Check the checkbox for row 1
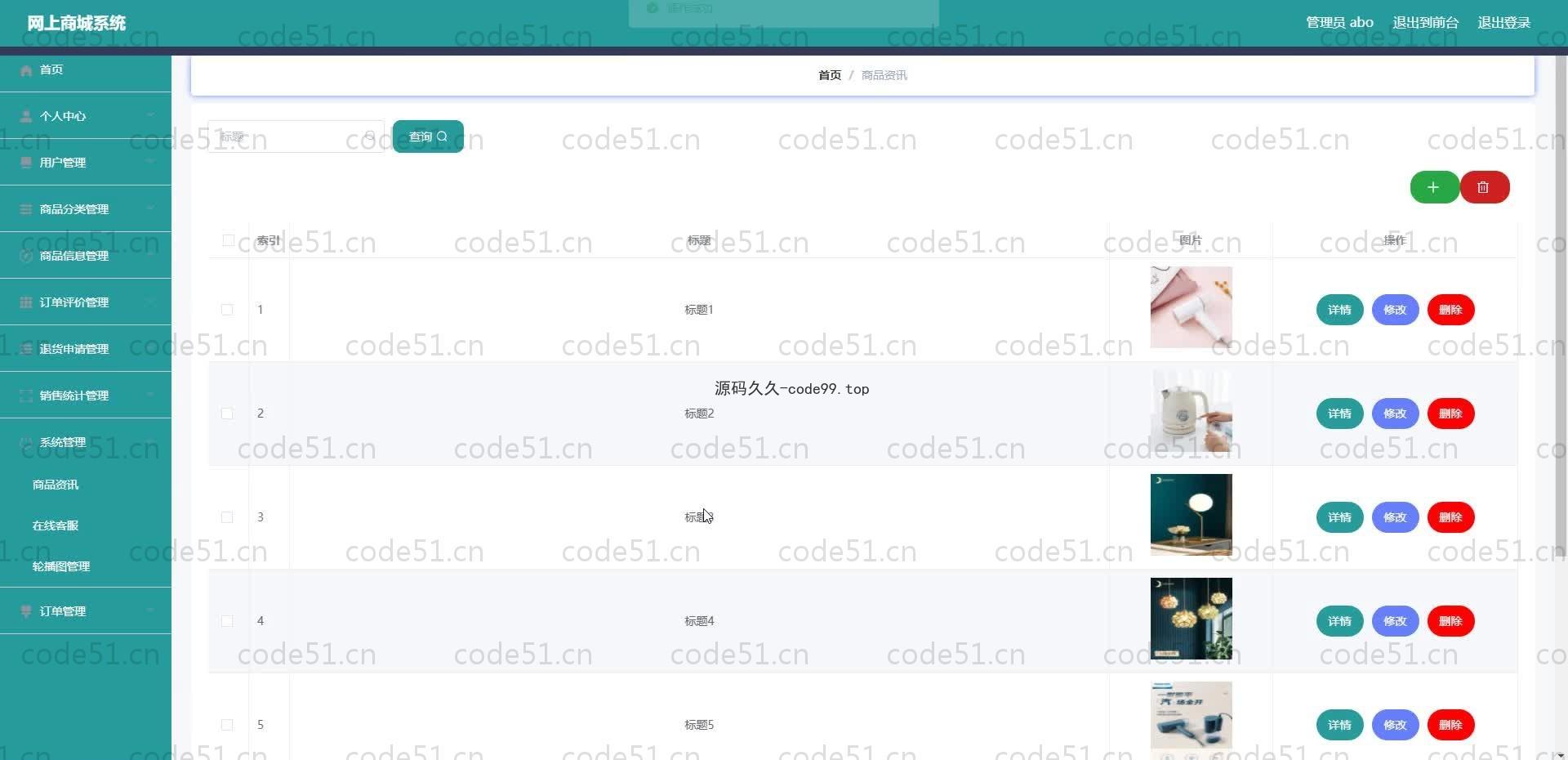 pyautogui.click(x=227, y=310)
